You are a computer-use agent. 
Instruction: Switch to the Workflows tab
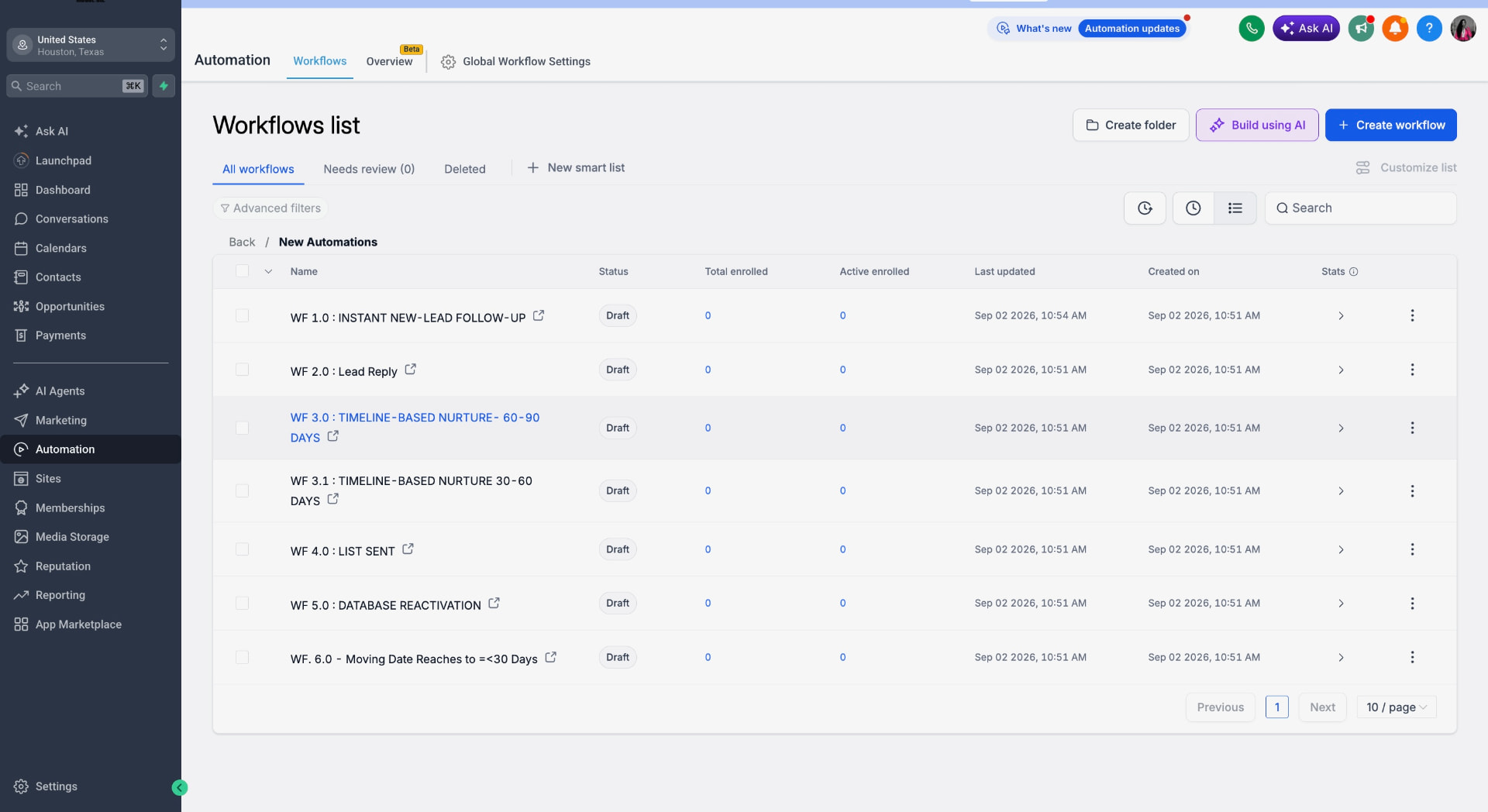(x=319, y=61)
